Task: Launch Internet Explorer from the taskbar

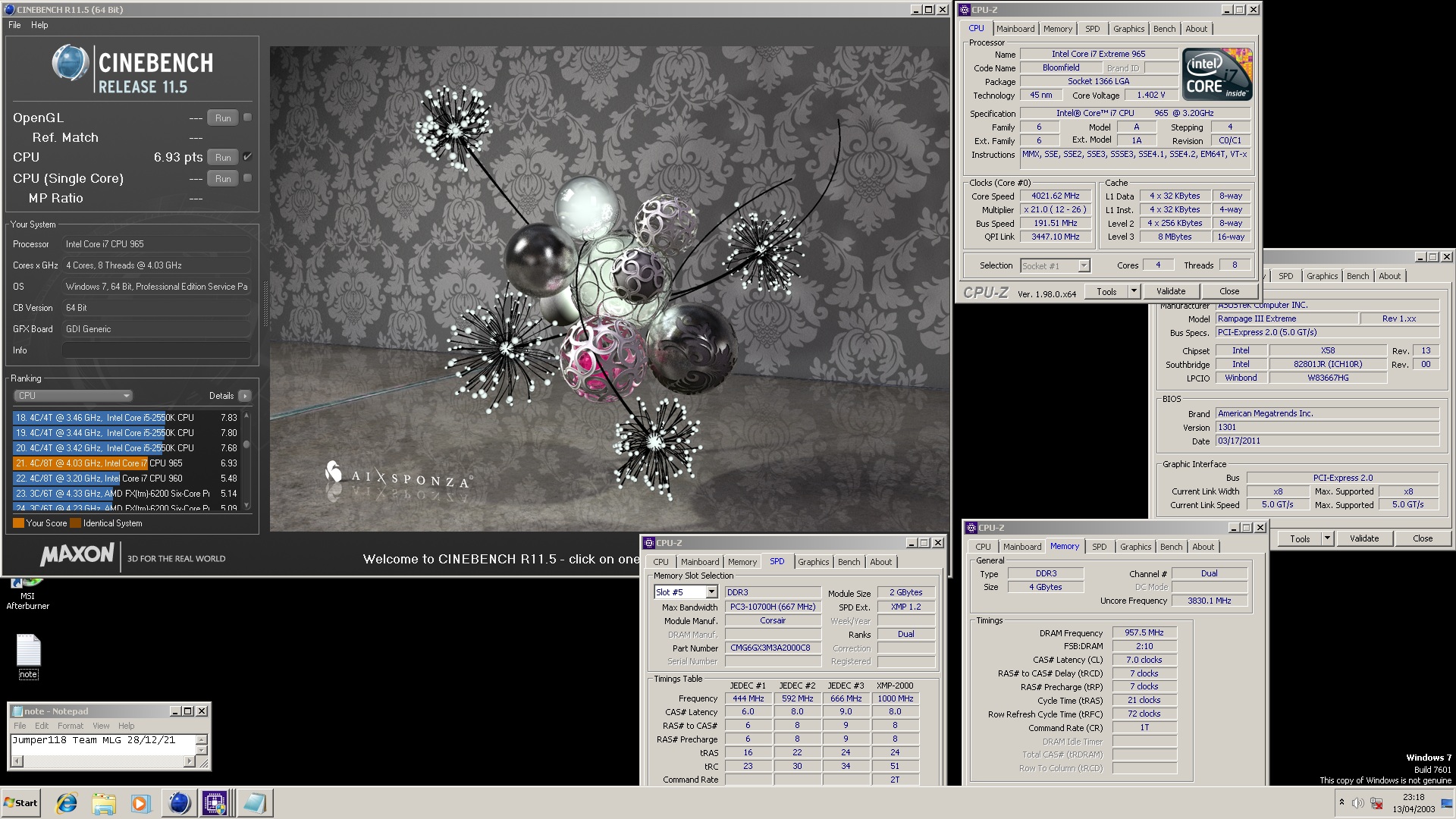Action: pos(67,803)
